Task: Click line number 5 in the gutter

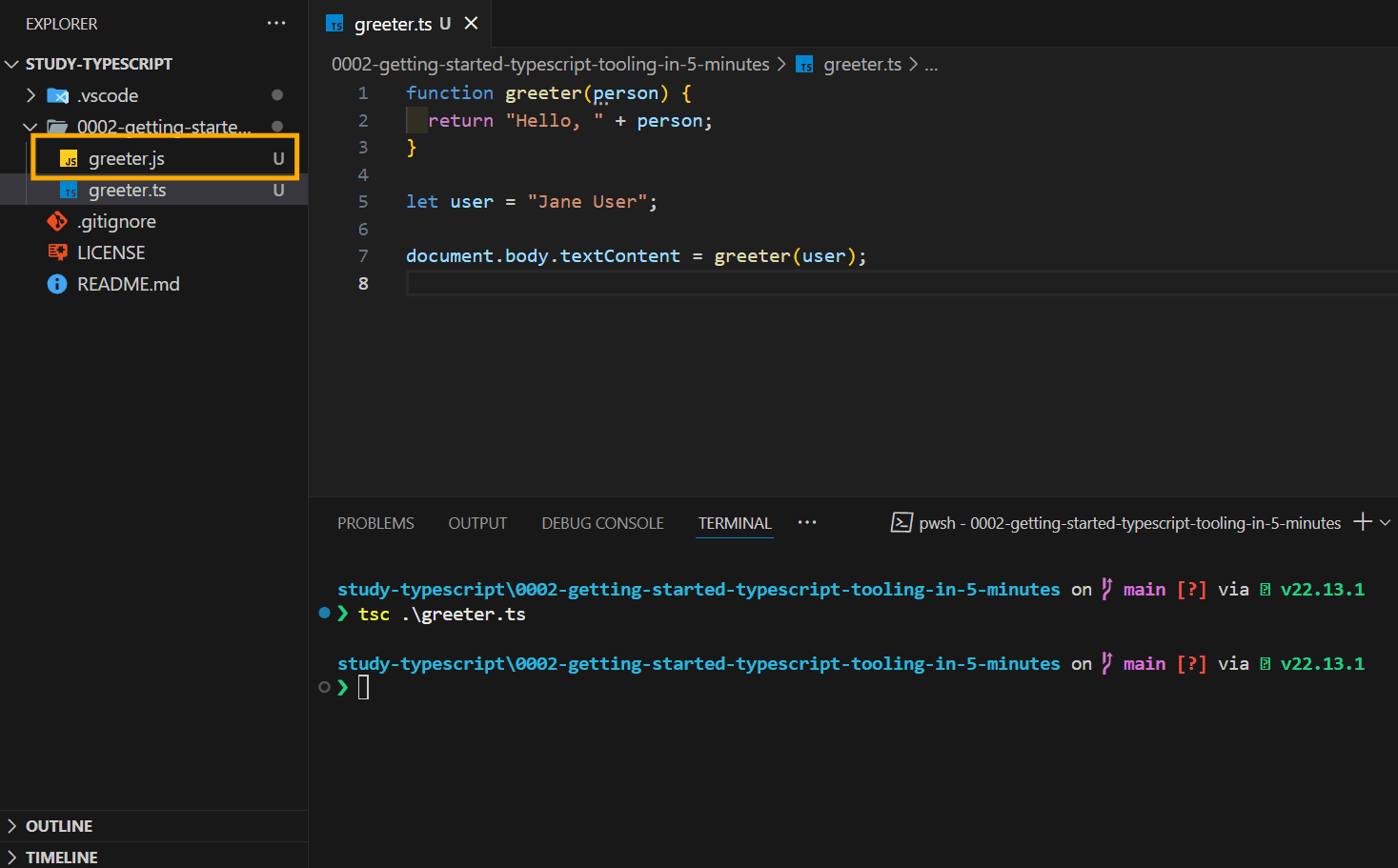Action: [x=363, y=201]
